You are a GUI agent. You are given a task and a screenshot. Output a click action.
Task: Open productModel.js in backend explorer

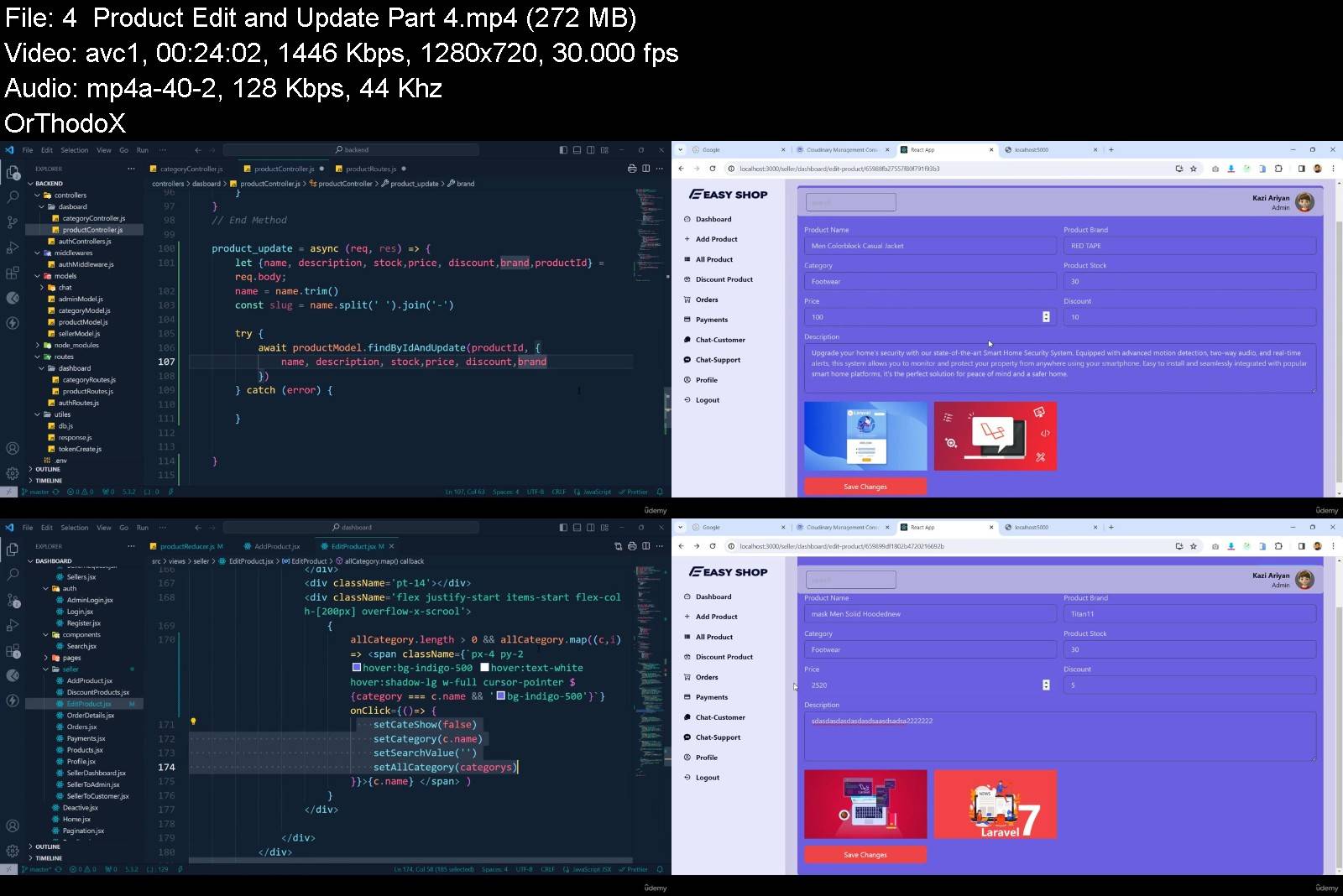[x=83, y=322]
